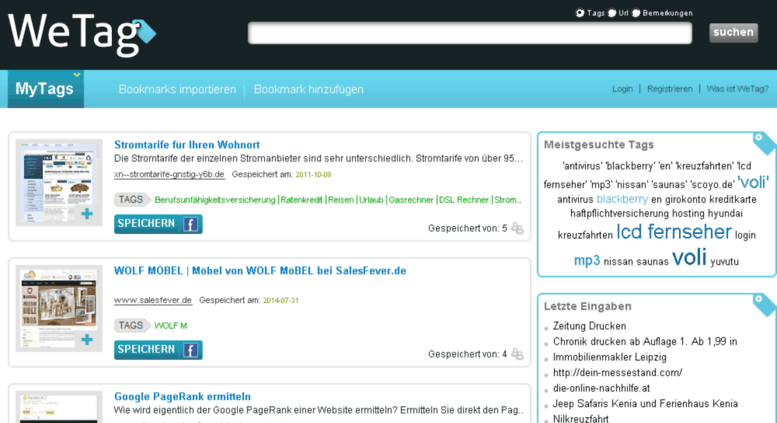Open WOLF M tag
Screen dimensions: 777x423
click(170, 325)
